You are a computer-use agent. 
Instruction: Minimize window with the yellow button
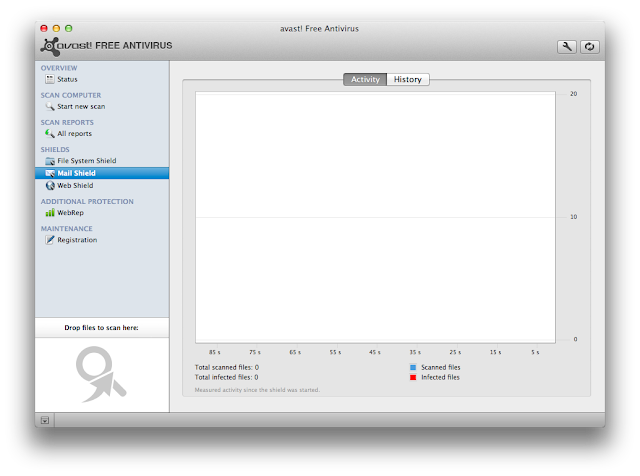pos(56,28)
